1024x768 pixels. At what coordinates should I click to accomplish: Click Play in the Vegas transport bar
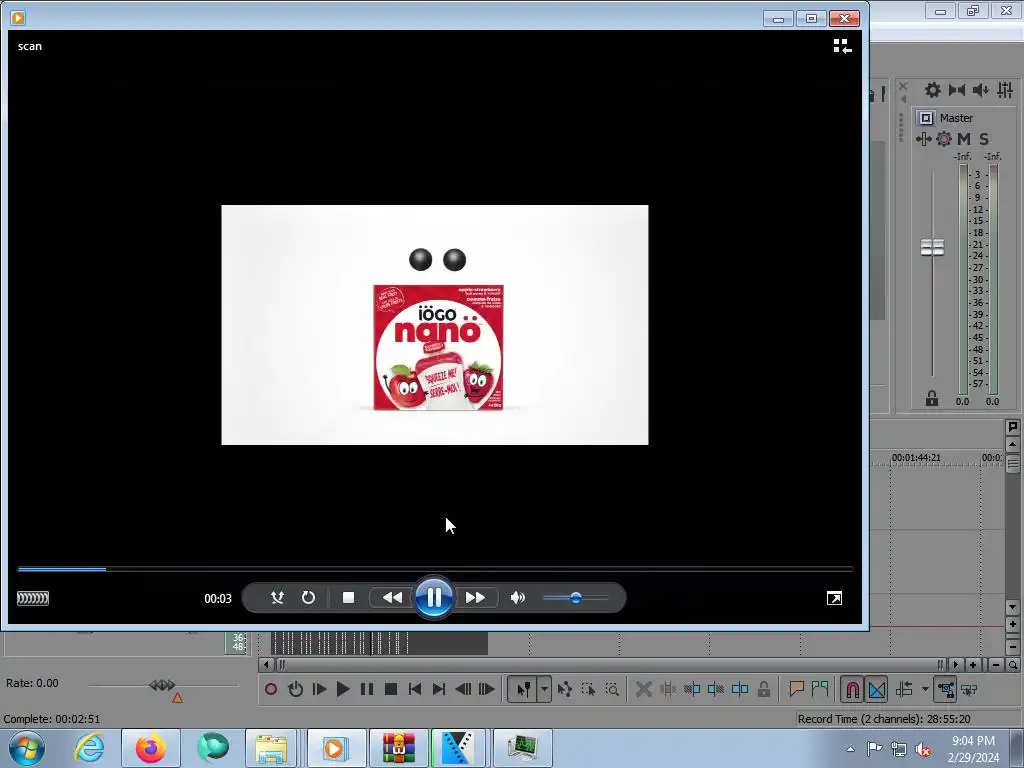pyautogui.click(x=343, y=689)
